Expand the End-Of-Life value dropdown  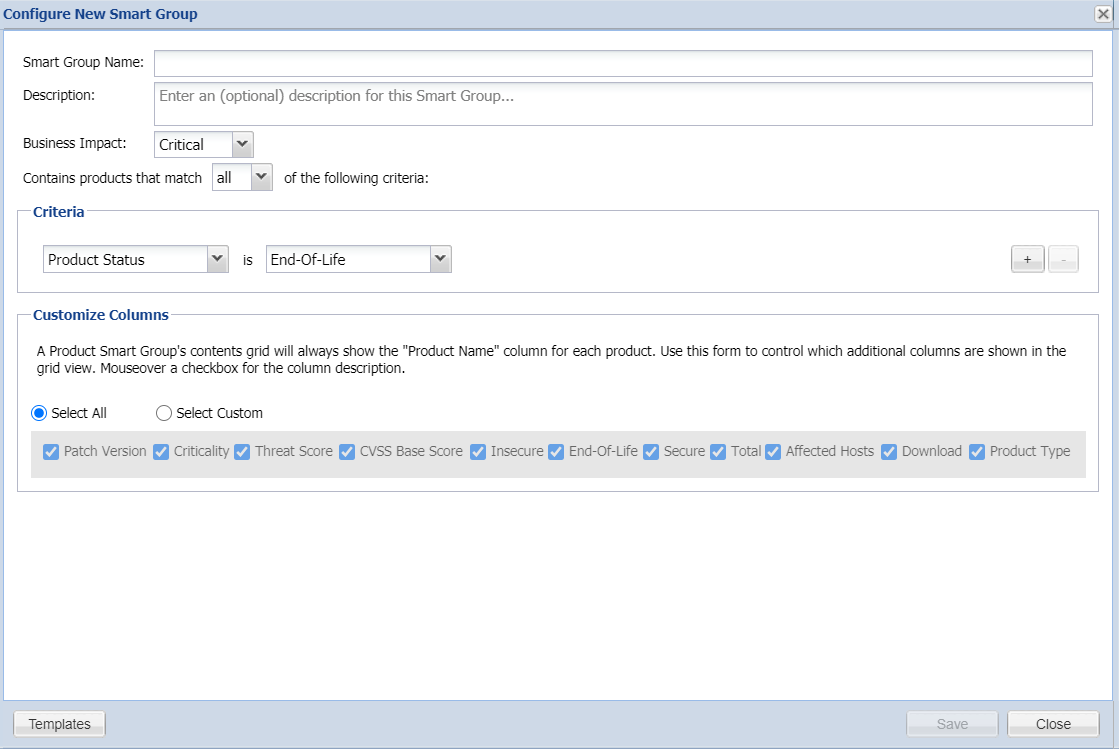coord(440,260)
